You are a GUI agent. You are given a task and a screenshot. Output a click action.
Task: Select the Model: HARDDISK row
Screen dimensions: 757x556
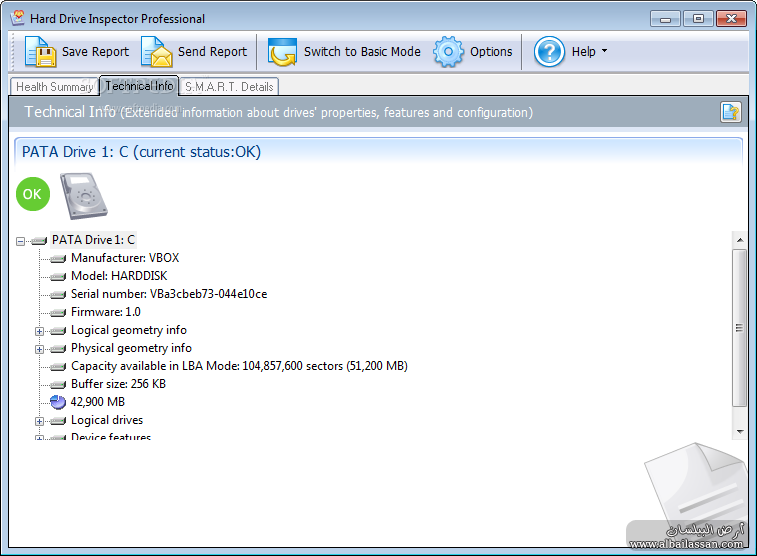pyautogui.click(x=119, y=276)
